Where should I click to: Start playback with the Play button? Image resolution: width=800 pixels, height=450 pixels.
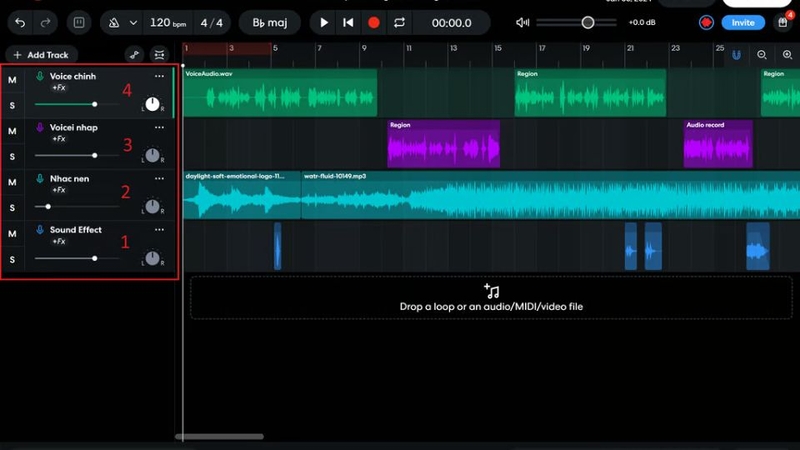pos(323,23)
